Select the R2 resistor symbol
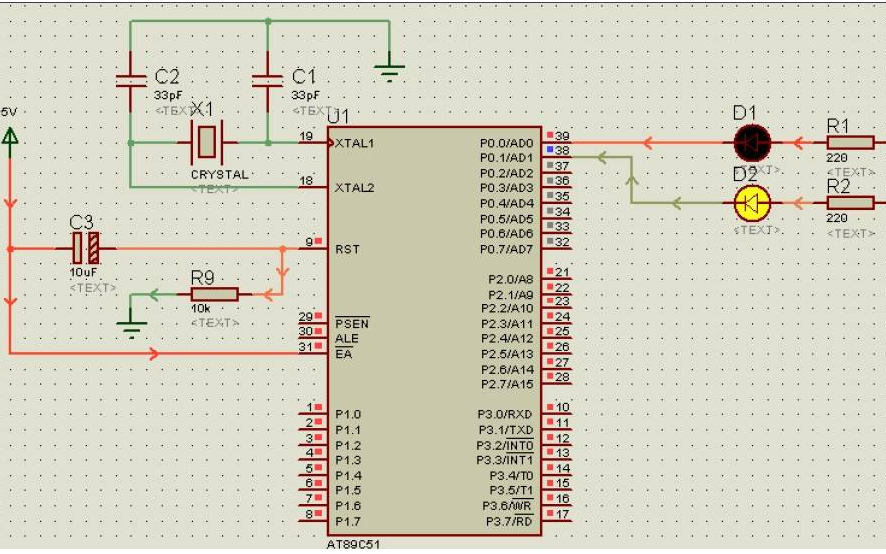The height and width of the screenshot is (554, 886). [x=851, y=203]
